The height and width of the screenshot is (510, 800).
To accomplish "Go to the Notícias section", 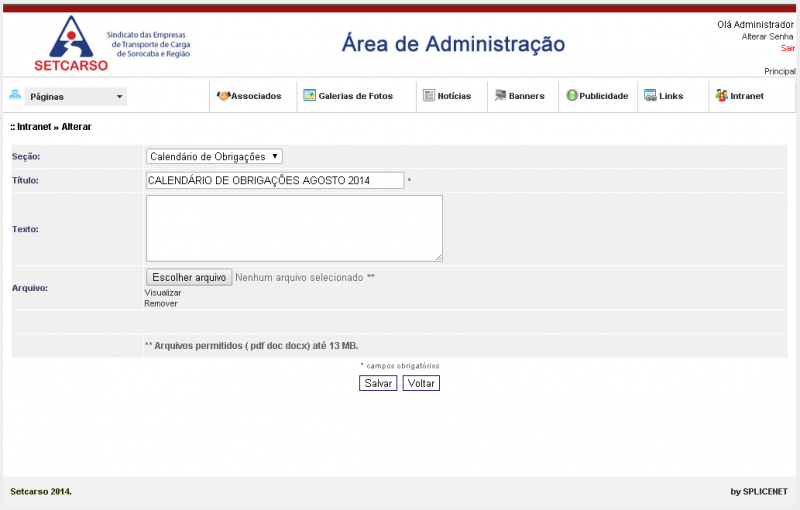I will (454, 96).
